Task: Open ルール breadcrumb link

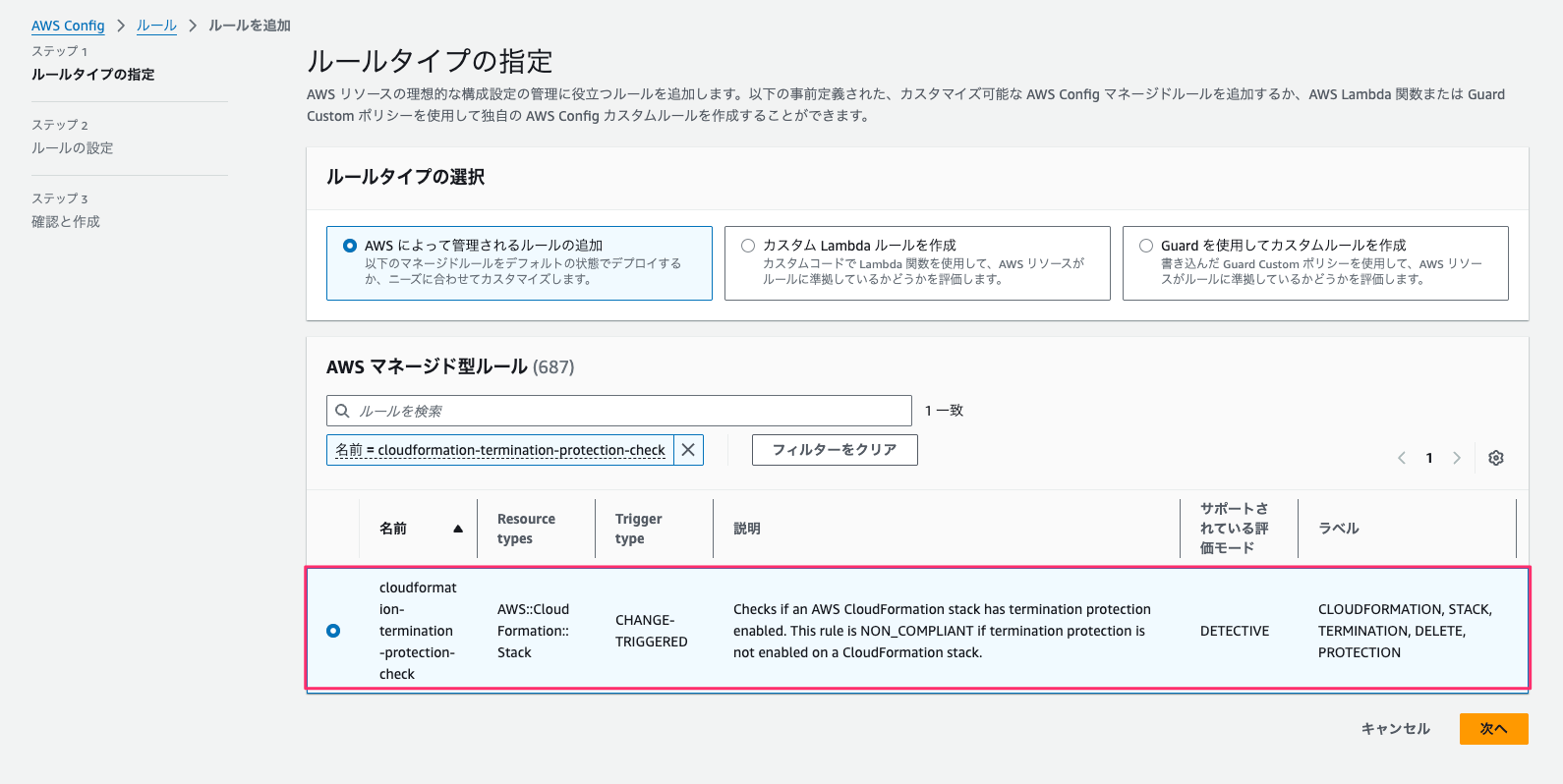Action: click(156, 26)
